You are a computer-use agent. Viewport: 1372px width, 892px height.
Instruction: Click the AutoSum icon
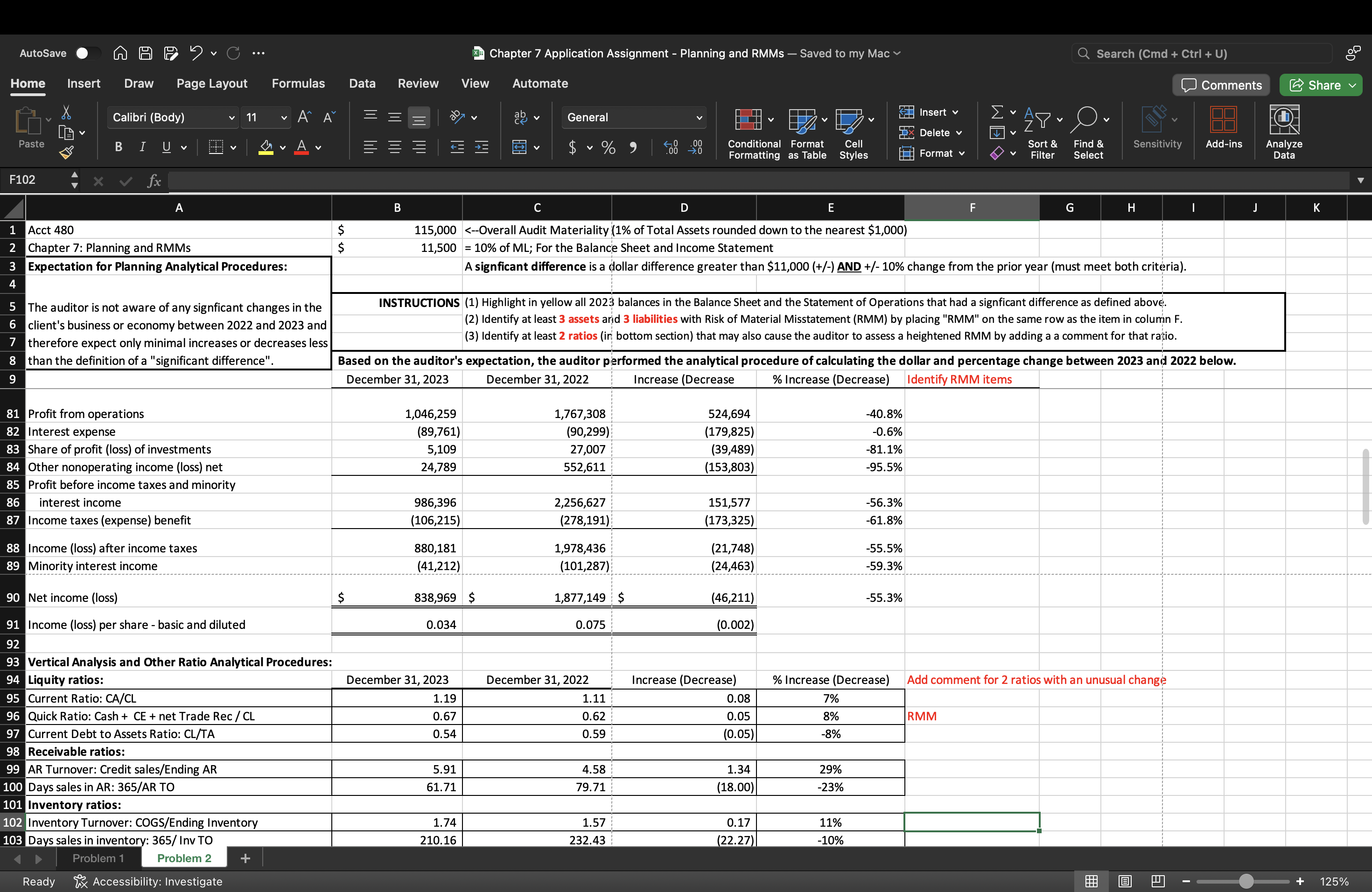tap(997, 112)
